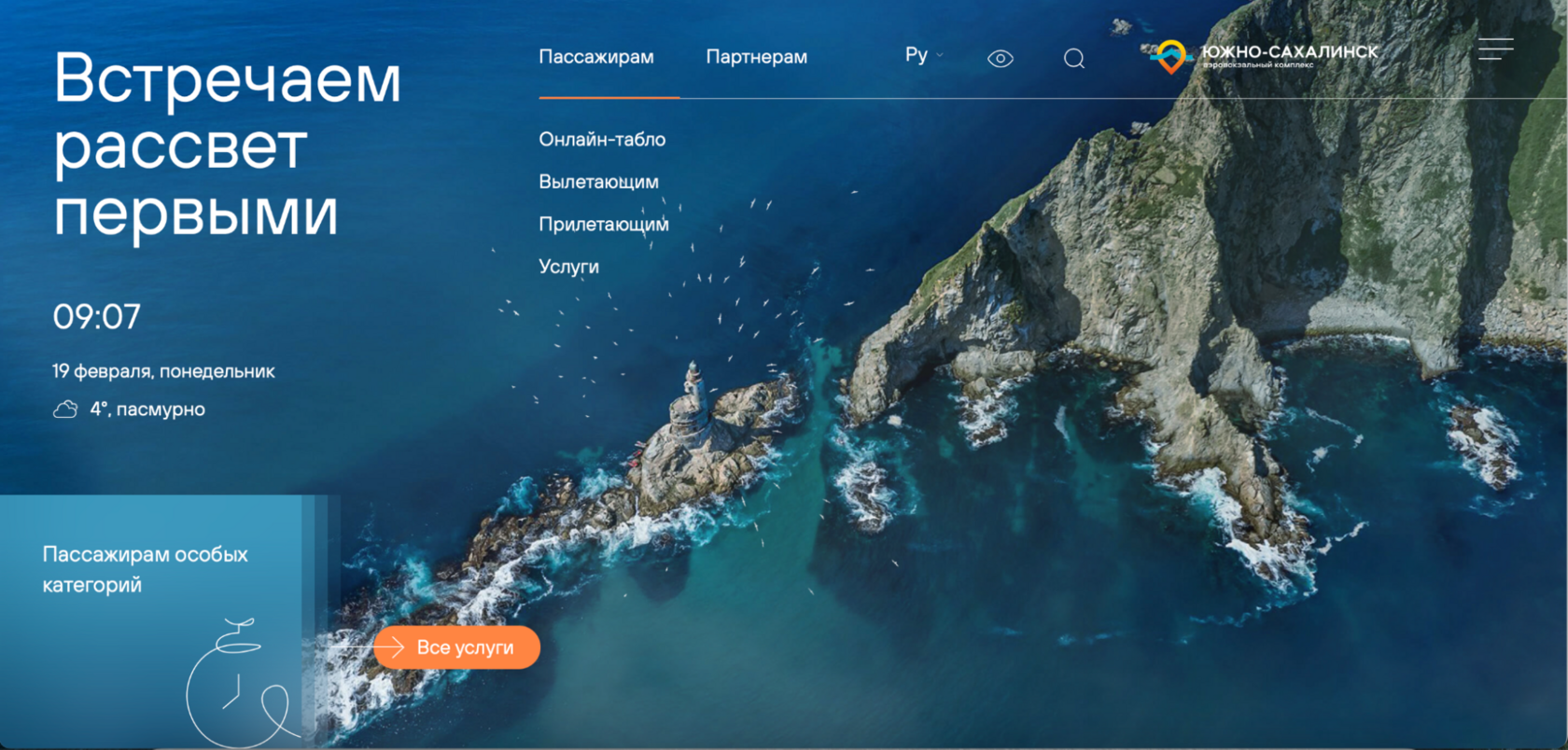Open the Партнерам menu tab
The image size is (1568, 750).
click(756, 57)
